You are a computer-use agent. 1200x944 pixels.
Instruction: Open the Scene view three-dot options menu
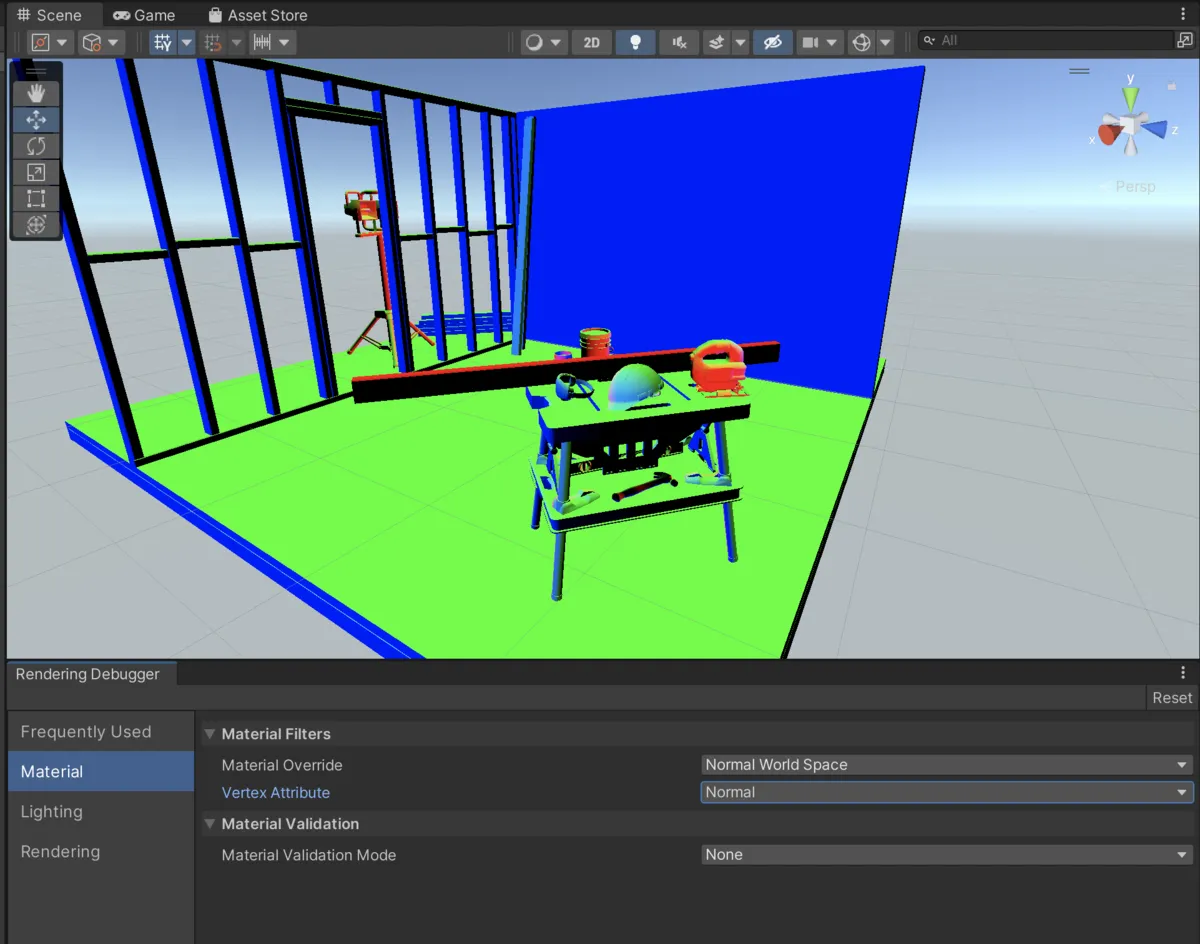(x=1184, y=15)
